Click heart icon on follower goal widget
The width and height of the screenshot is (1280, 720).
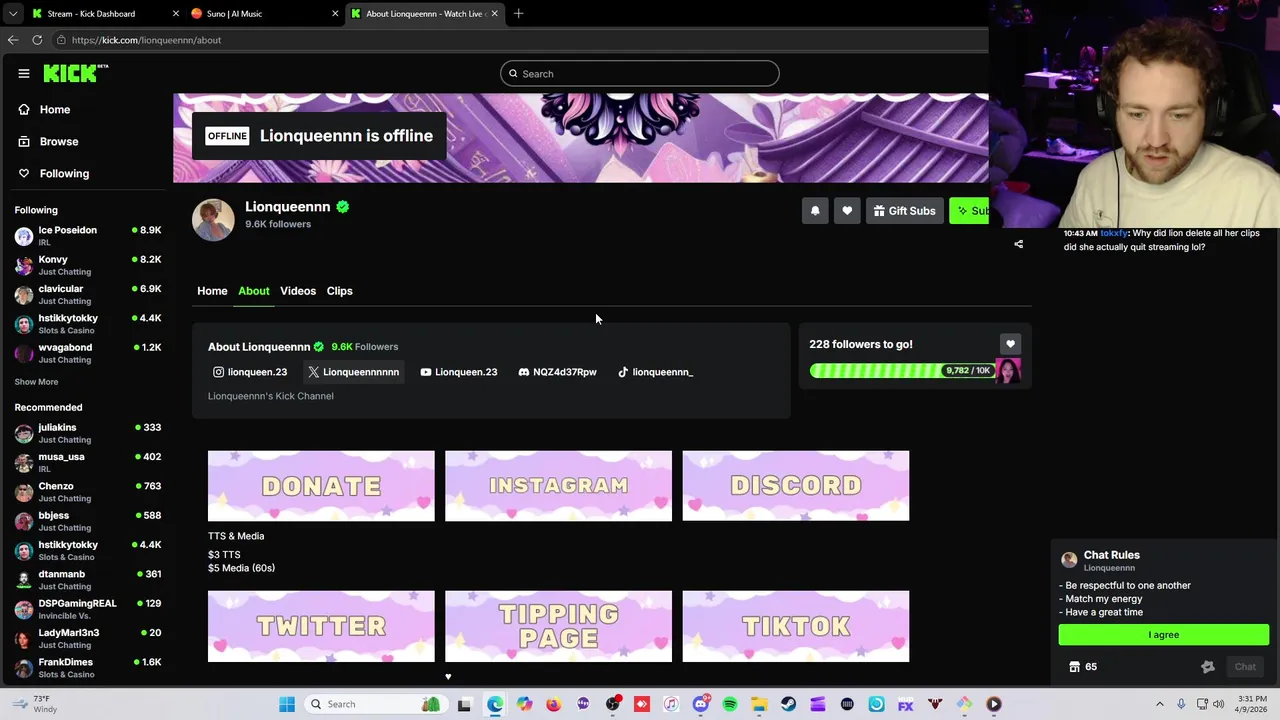[x=1010, y=344]
